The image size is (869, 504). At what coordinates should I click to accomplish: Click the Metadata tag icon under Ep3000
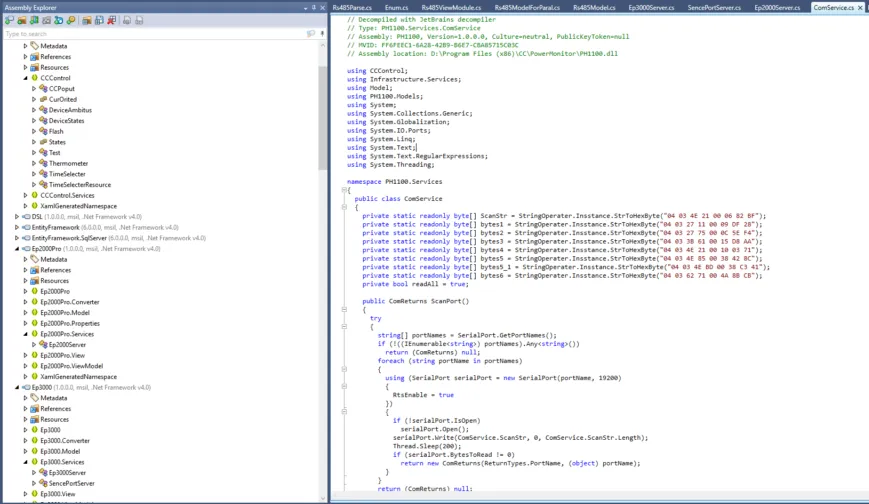coord(34,398)
